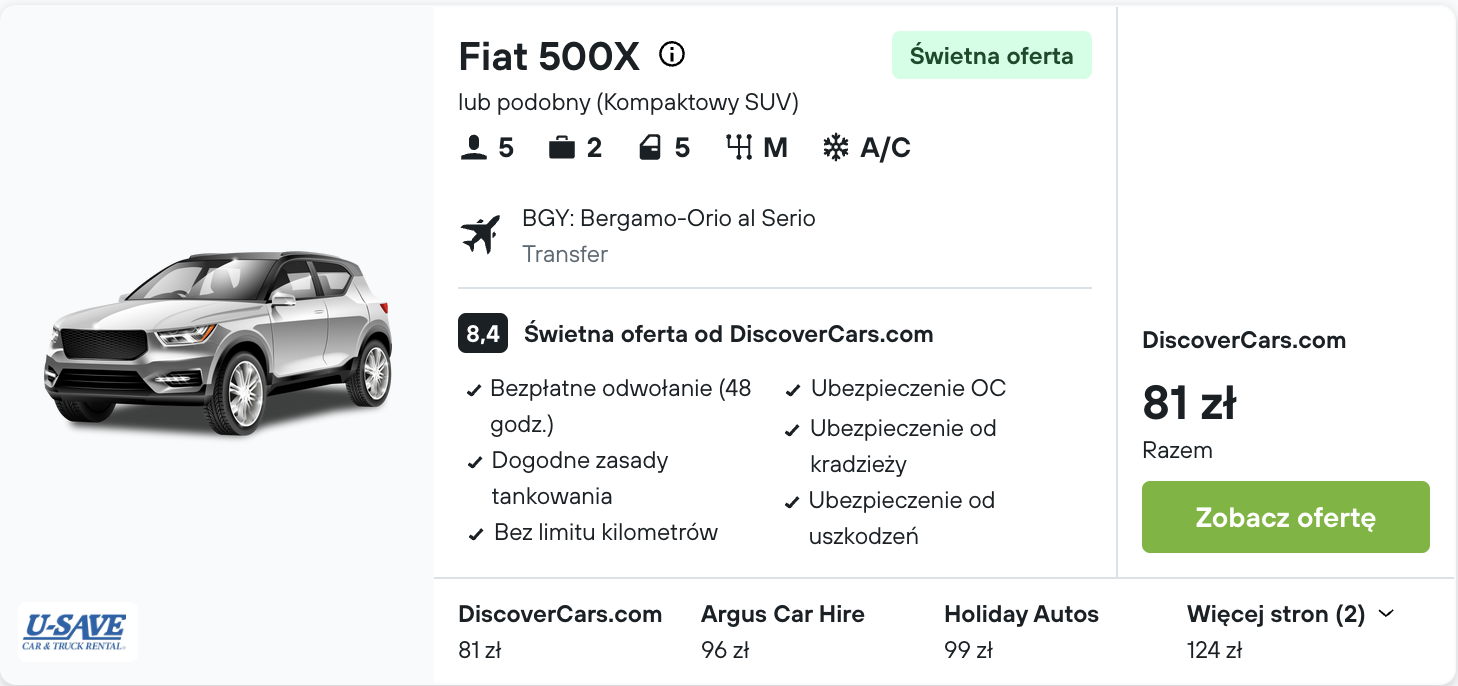Click the grey SUV car image
The image size is (1458, 686).
tap(217, 342)
